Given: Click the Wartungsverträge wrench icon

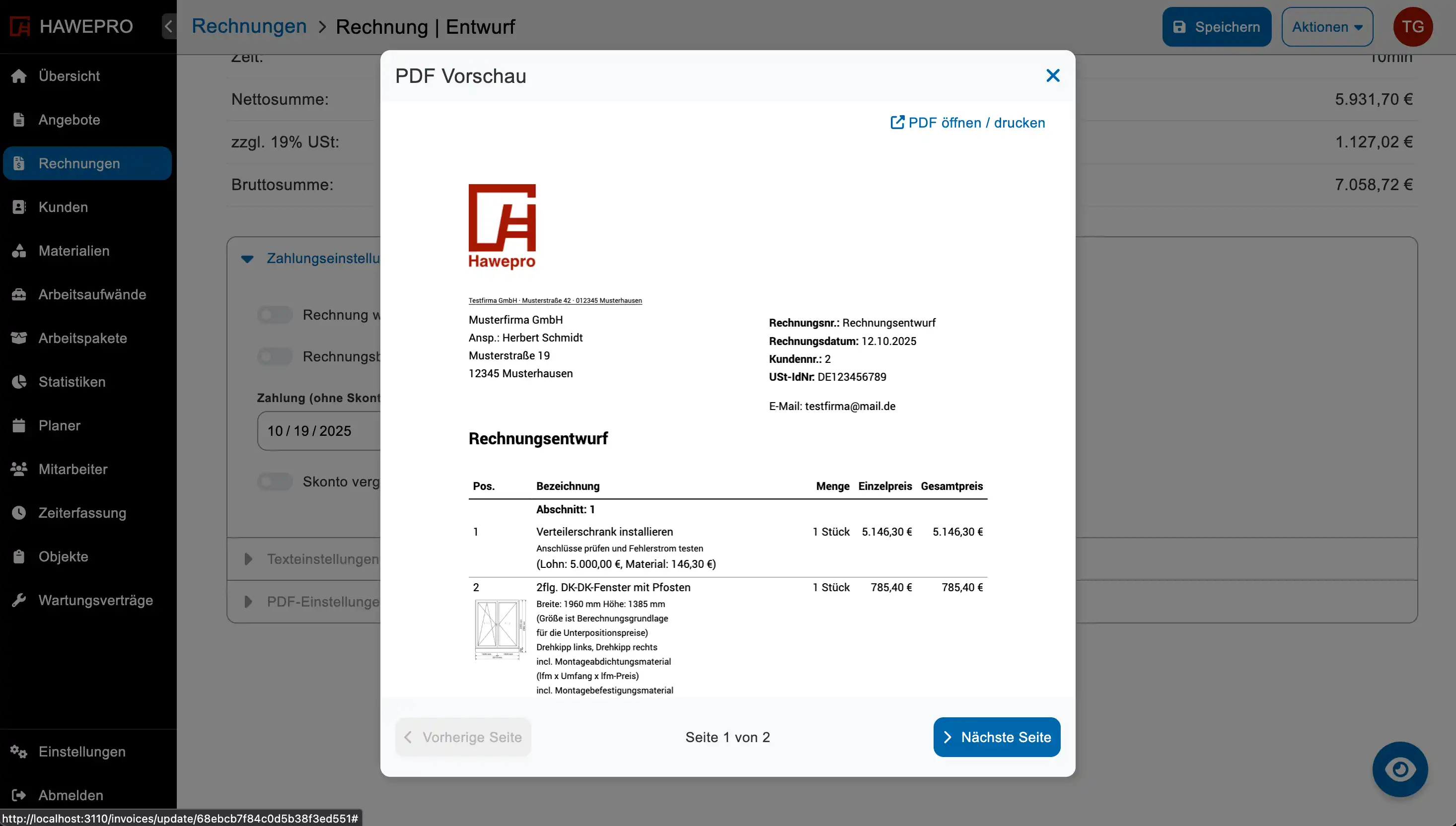Looking at the screenshot, I should [19, 600].
